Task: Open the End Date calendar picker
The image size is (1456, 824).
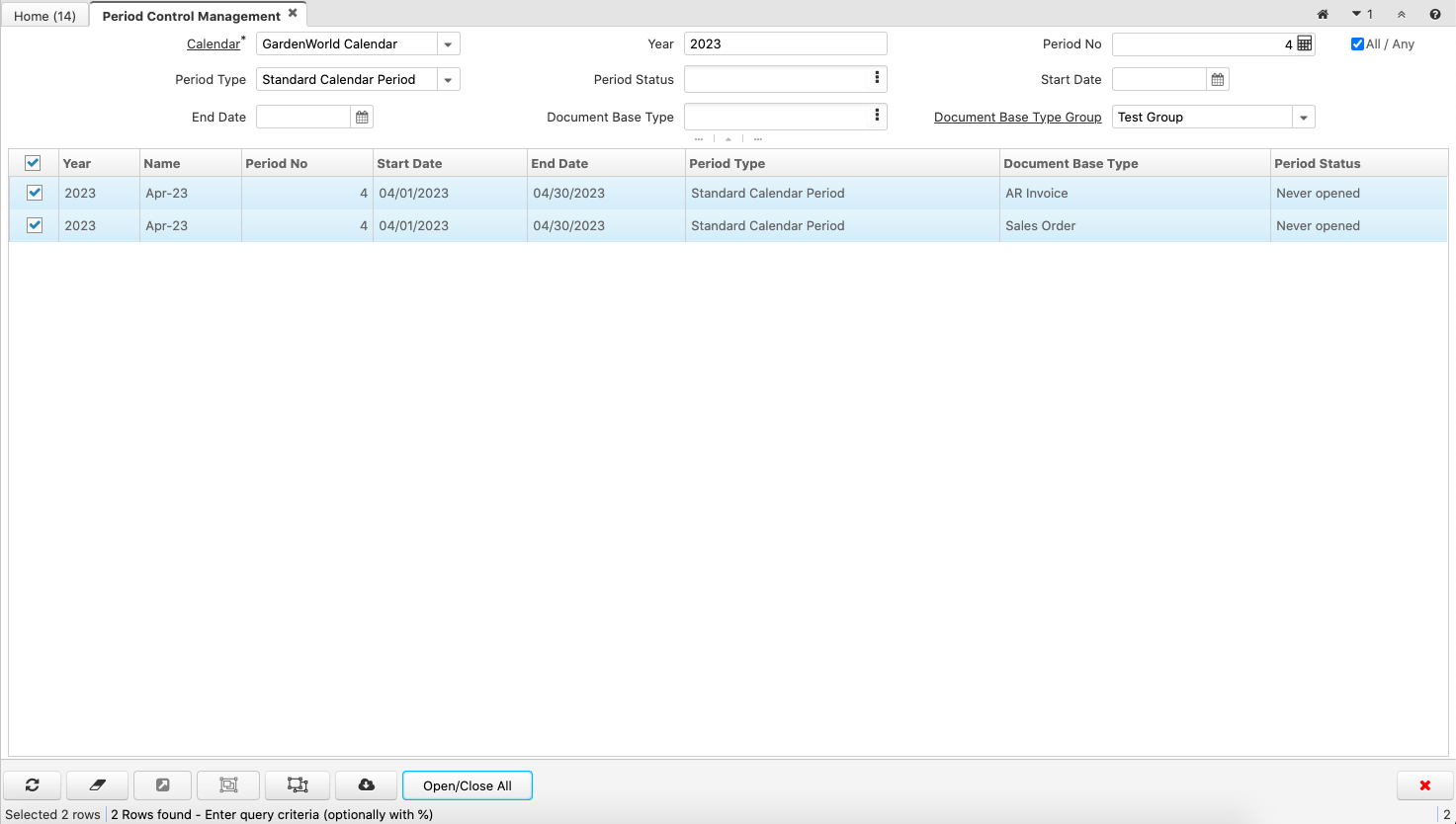Action: click(361, 116)
